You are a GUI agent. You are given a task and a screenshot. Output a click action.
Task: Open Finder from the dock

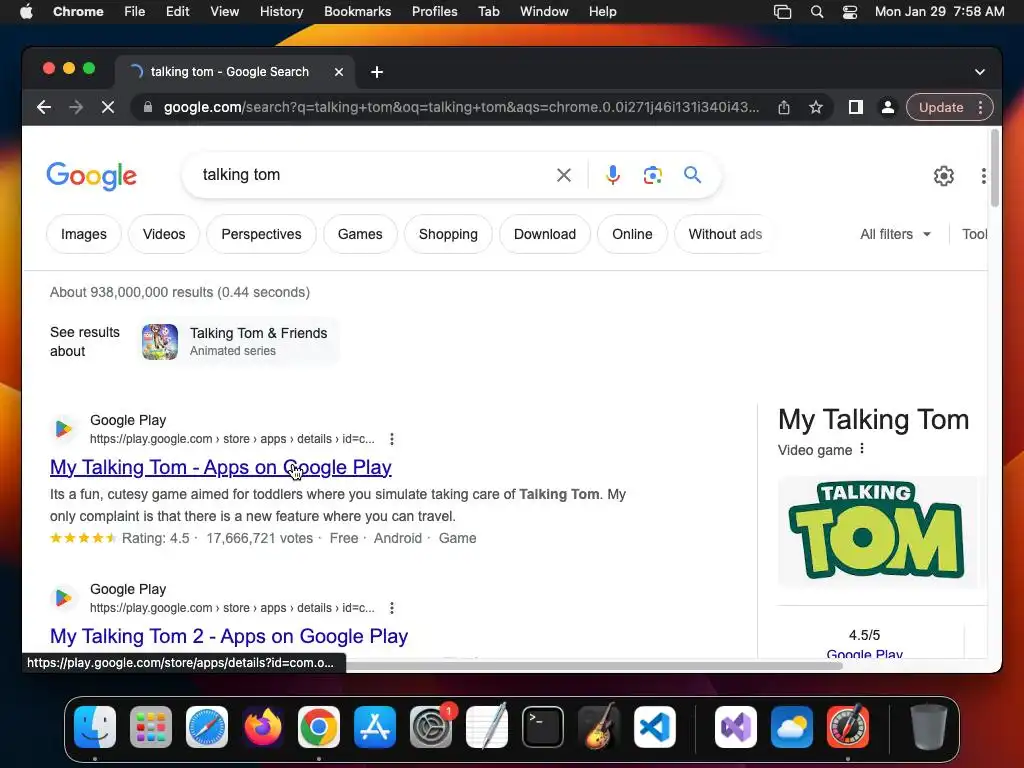[95, 727]
